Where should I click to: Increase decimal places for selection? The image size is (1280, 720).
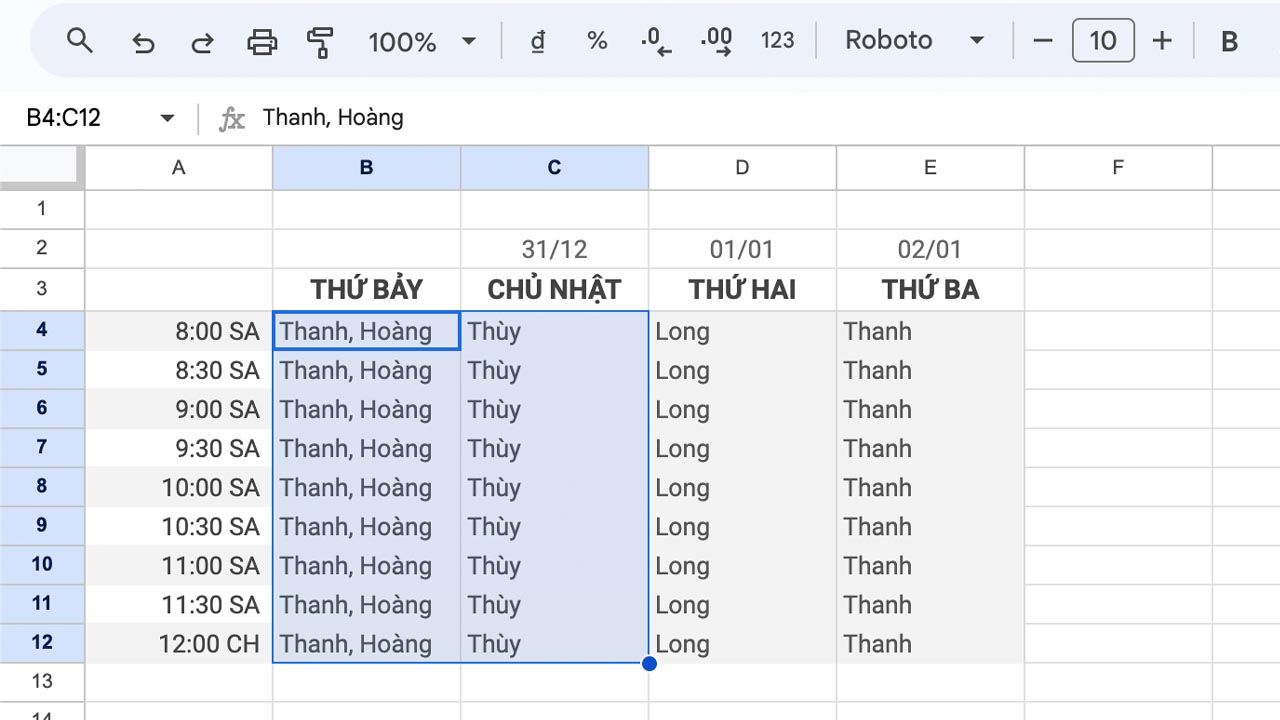715,41
